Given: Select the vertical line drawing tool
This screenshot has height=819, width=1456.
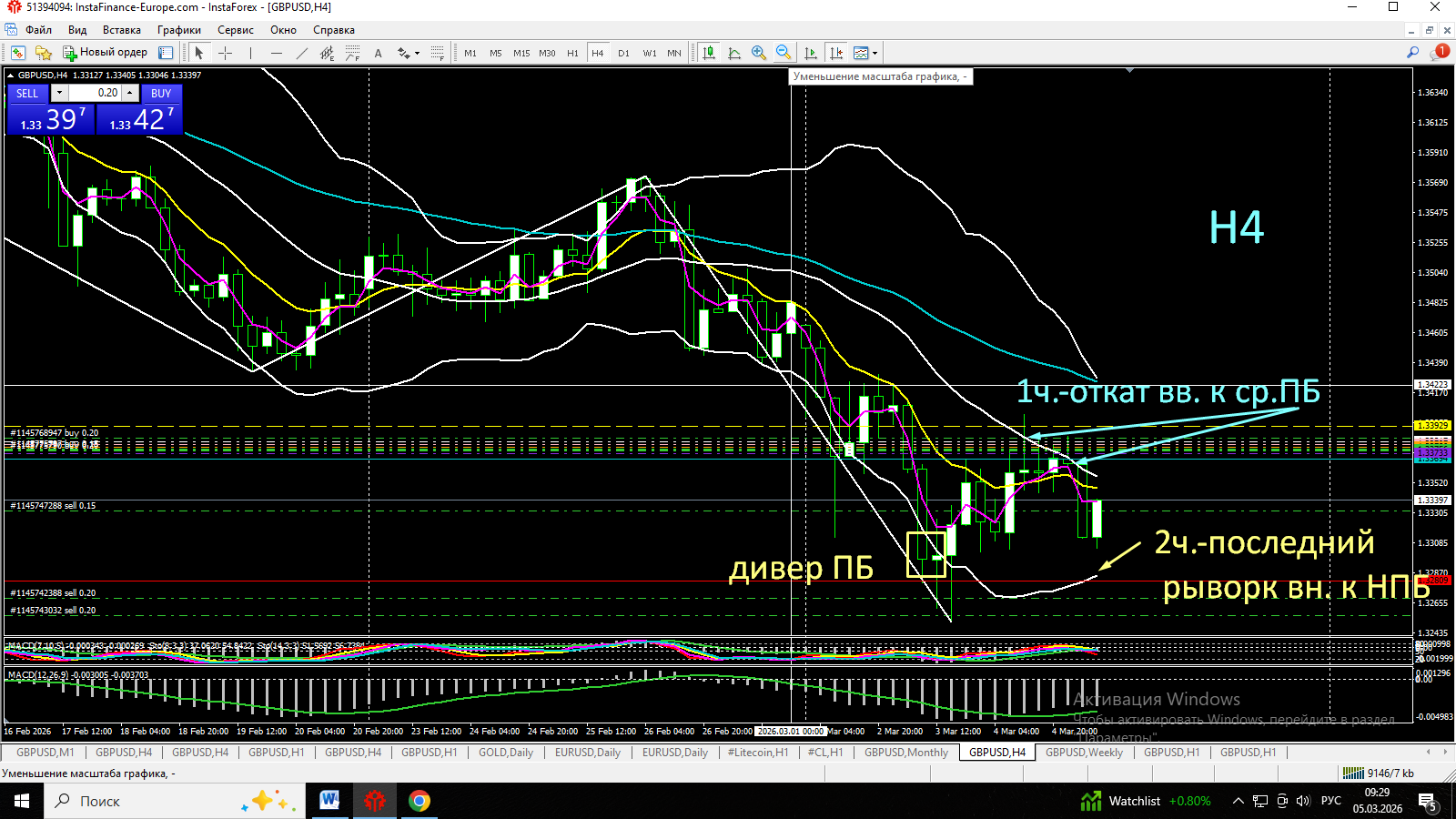Looking at the screenshot, I should coord(250,53).
